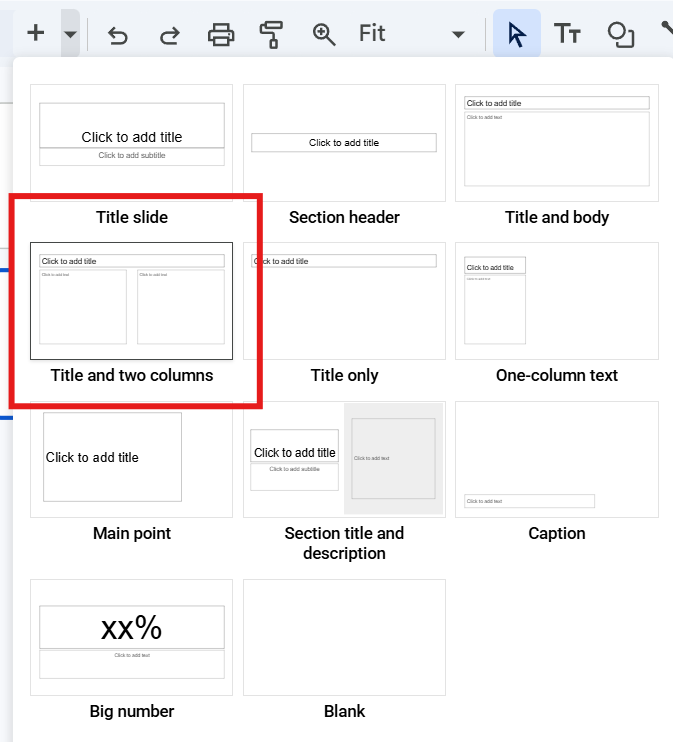Click the "Big number" label
The height and width of the screenshot is (742, 673).
pyautogui.click(x=132, y=711)
